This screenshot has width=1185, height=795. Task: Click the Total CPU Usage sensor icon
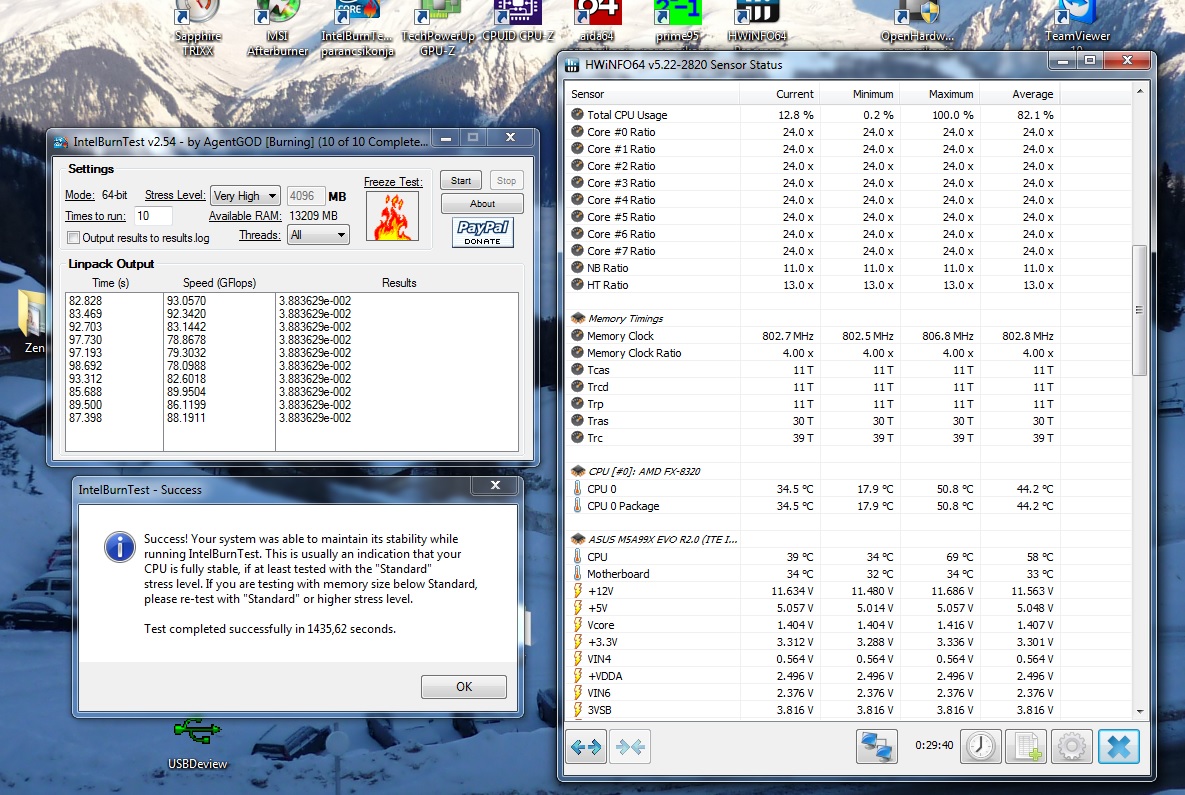(x=577, y=115)
